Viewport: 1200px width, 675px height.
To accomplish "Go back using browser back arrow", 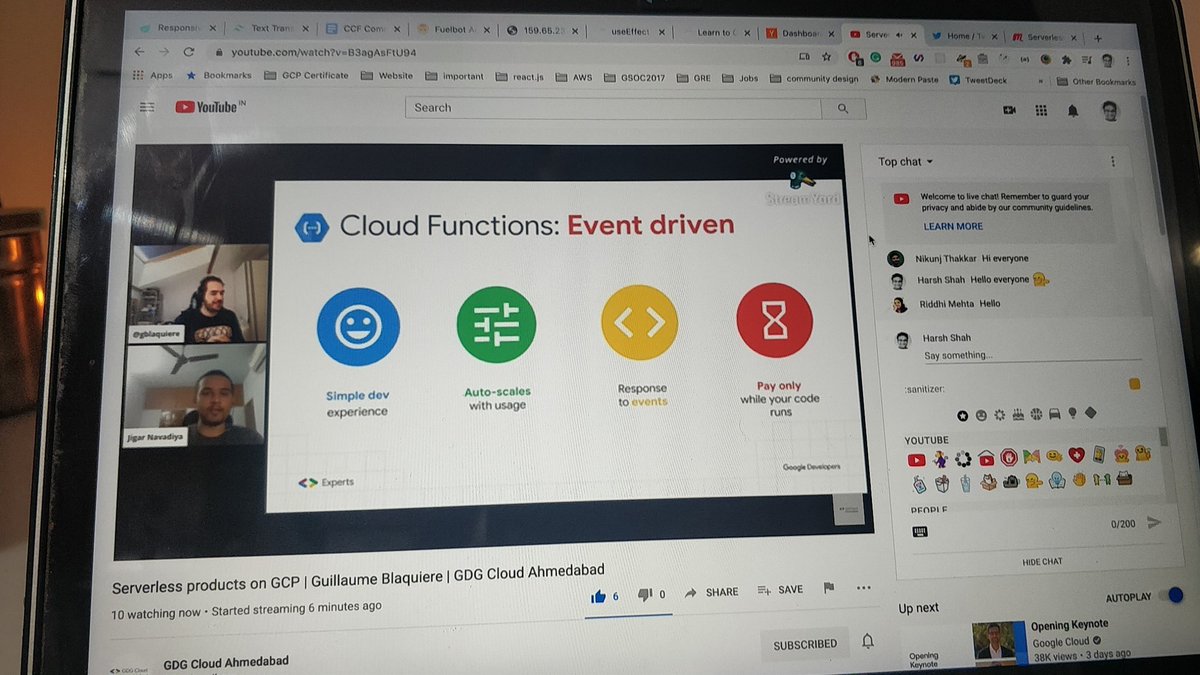I will tap(139, 51).
